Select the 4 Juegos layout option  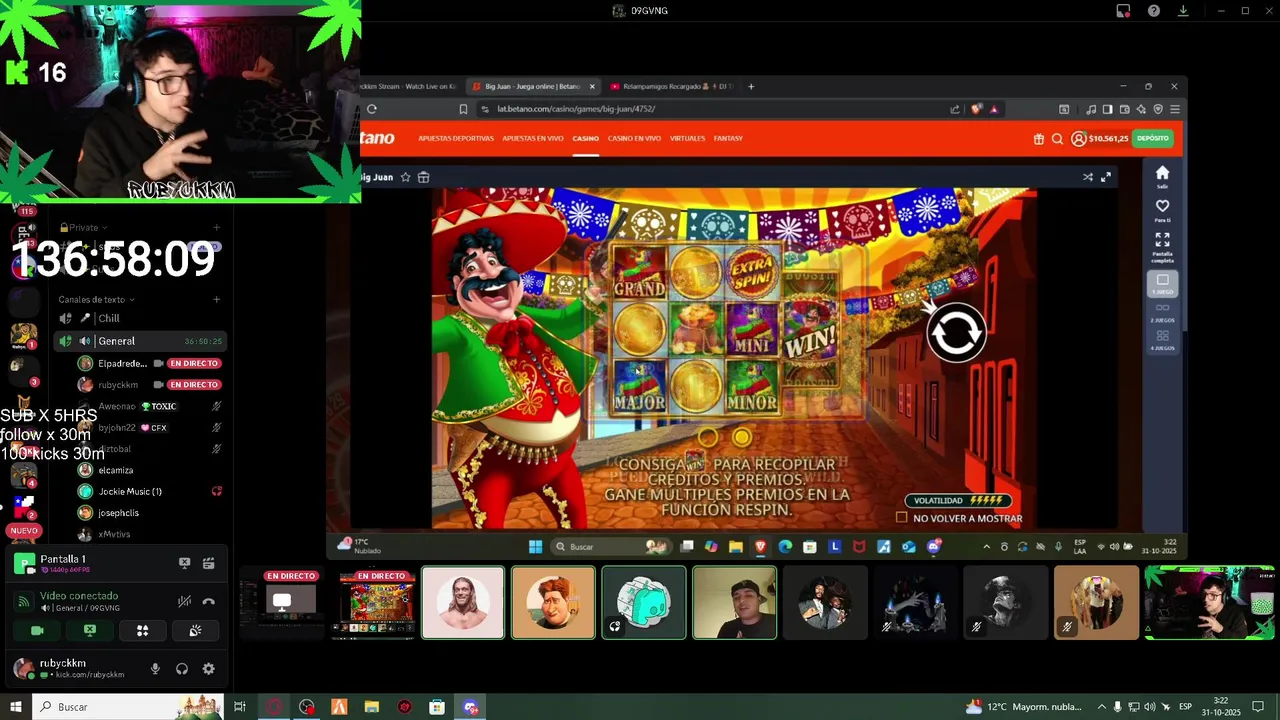point(1162,340)
